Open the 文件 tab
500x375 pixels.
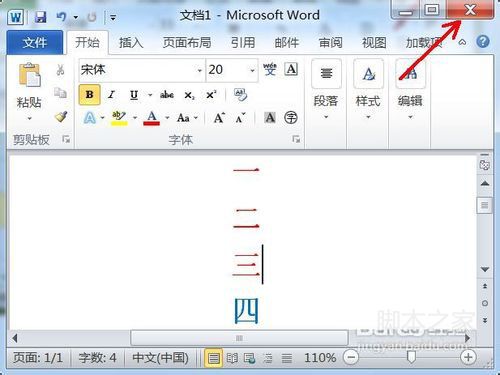click(x=35, y=43)
